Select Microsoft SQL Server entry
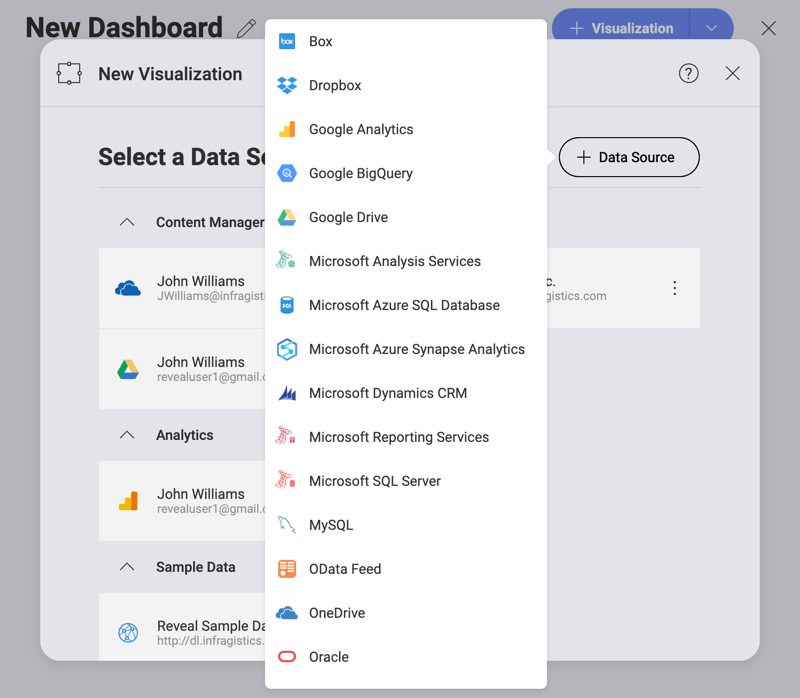Viewport: 800px width, 698px height. click(x=406, y=481)
